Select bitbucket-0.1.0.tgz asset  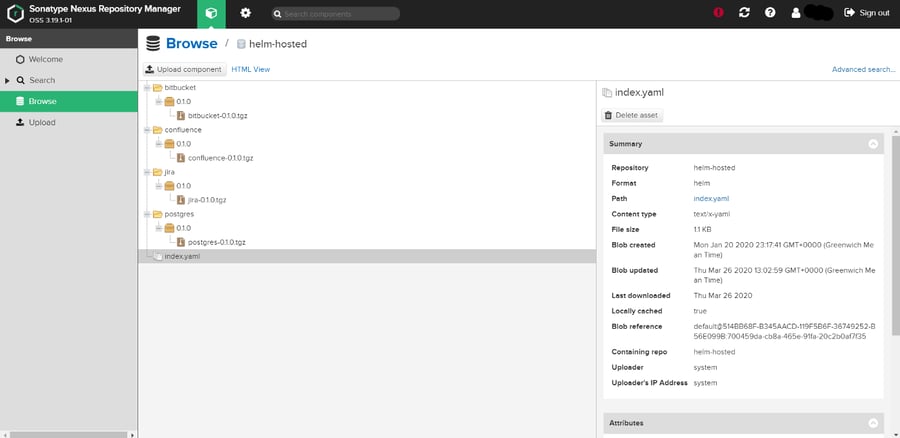(218, 115)
